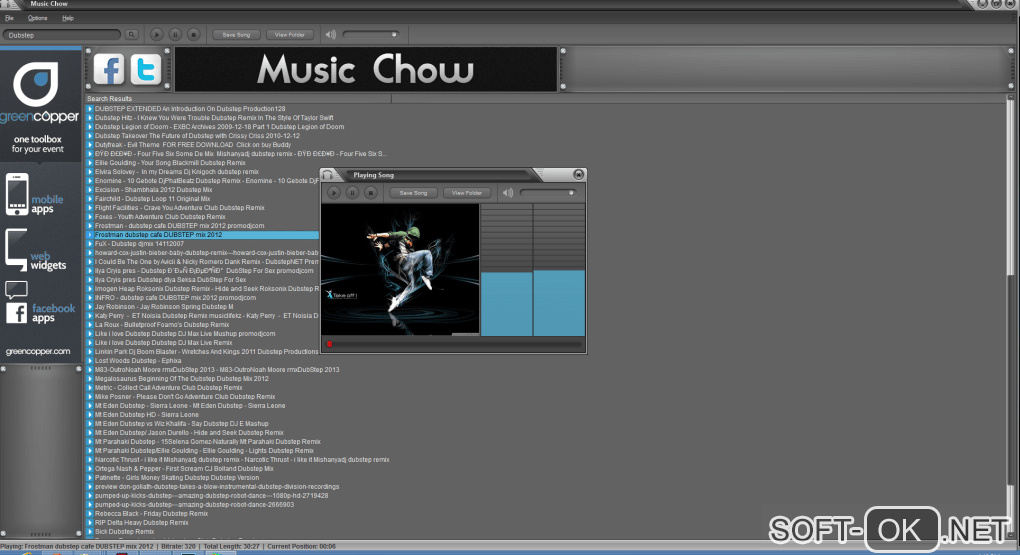Select 'La Roux - Bulletproof Foamo's Dubstep Remix'
The height and width of the screenshot is (555, 1020).
coord(162,325)
